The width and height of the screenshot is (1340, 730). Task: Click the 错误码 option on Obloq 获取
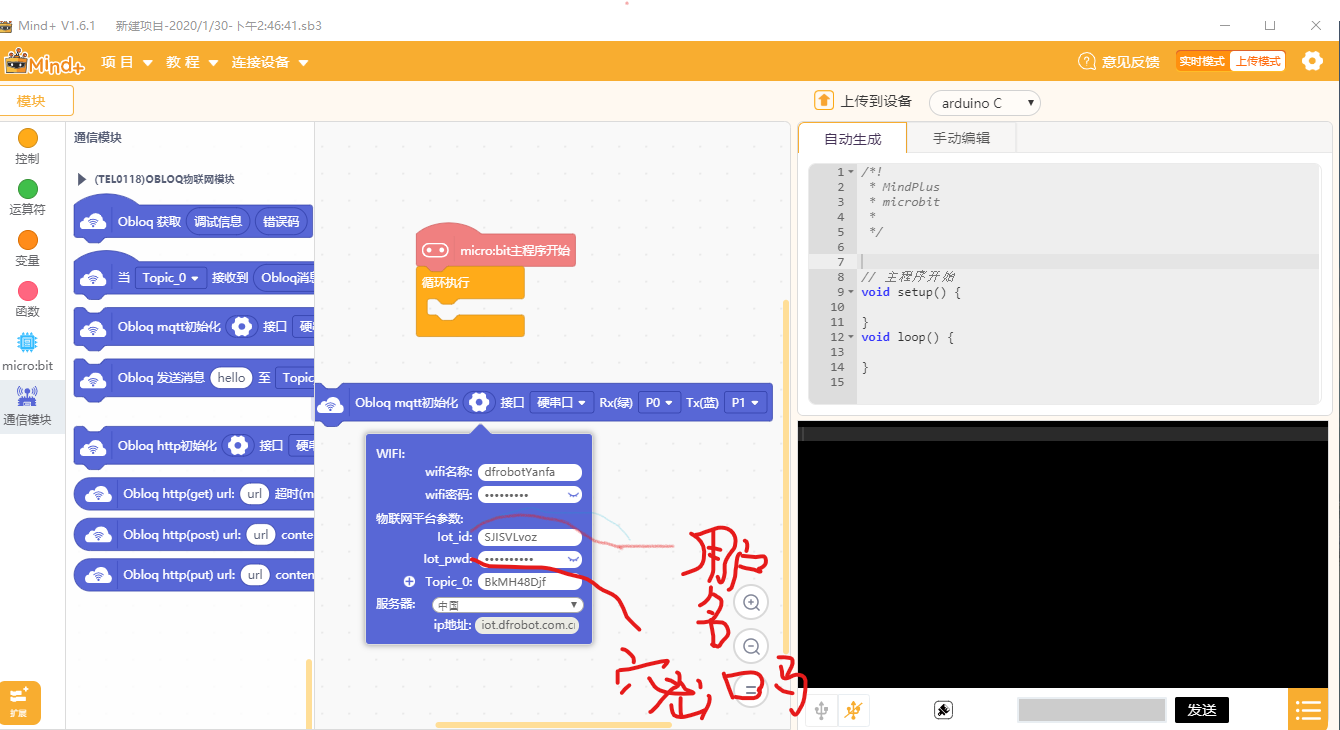pyautogui.click(x=280, y=221)
